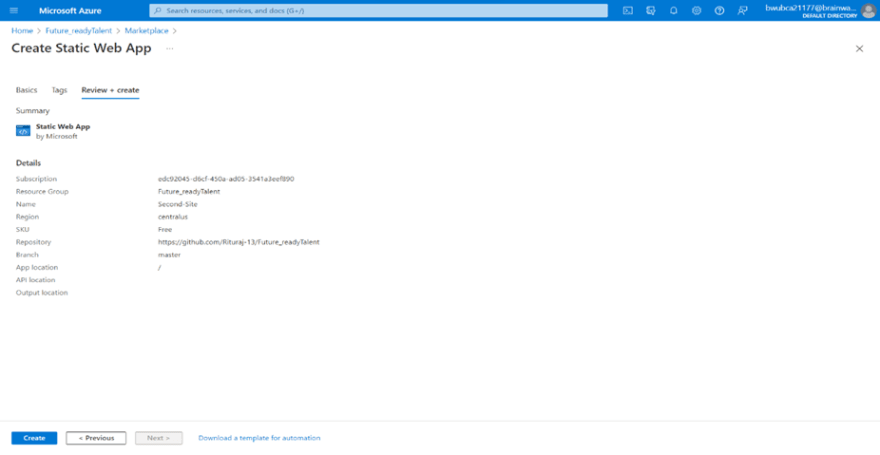Click the user account avatar
The height and width of the screenshot is (455, 880).
868,11
